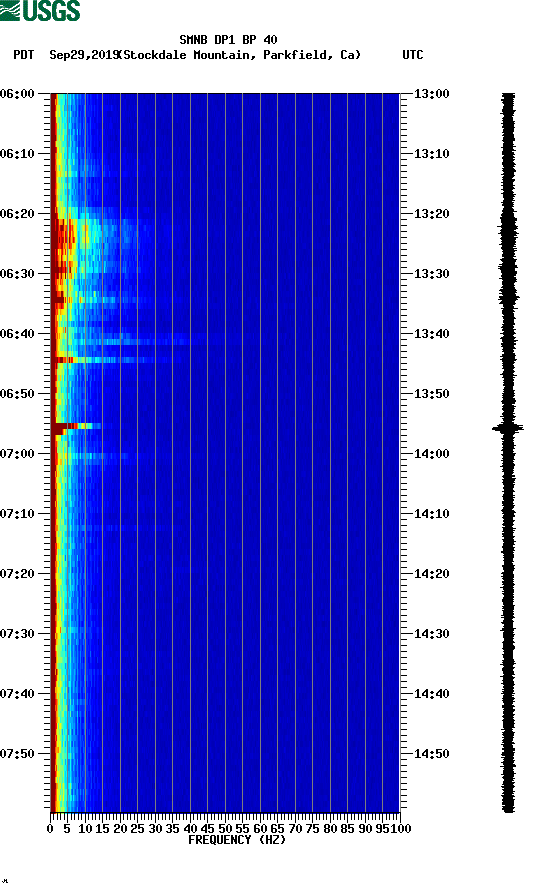
Task: Click the 13:20 UTC time label
Action: click(431, 213)
